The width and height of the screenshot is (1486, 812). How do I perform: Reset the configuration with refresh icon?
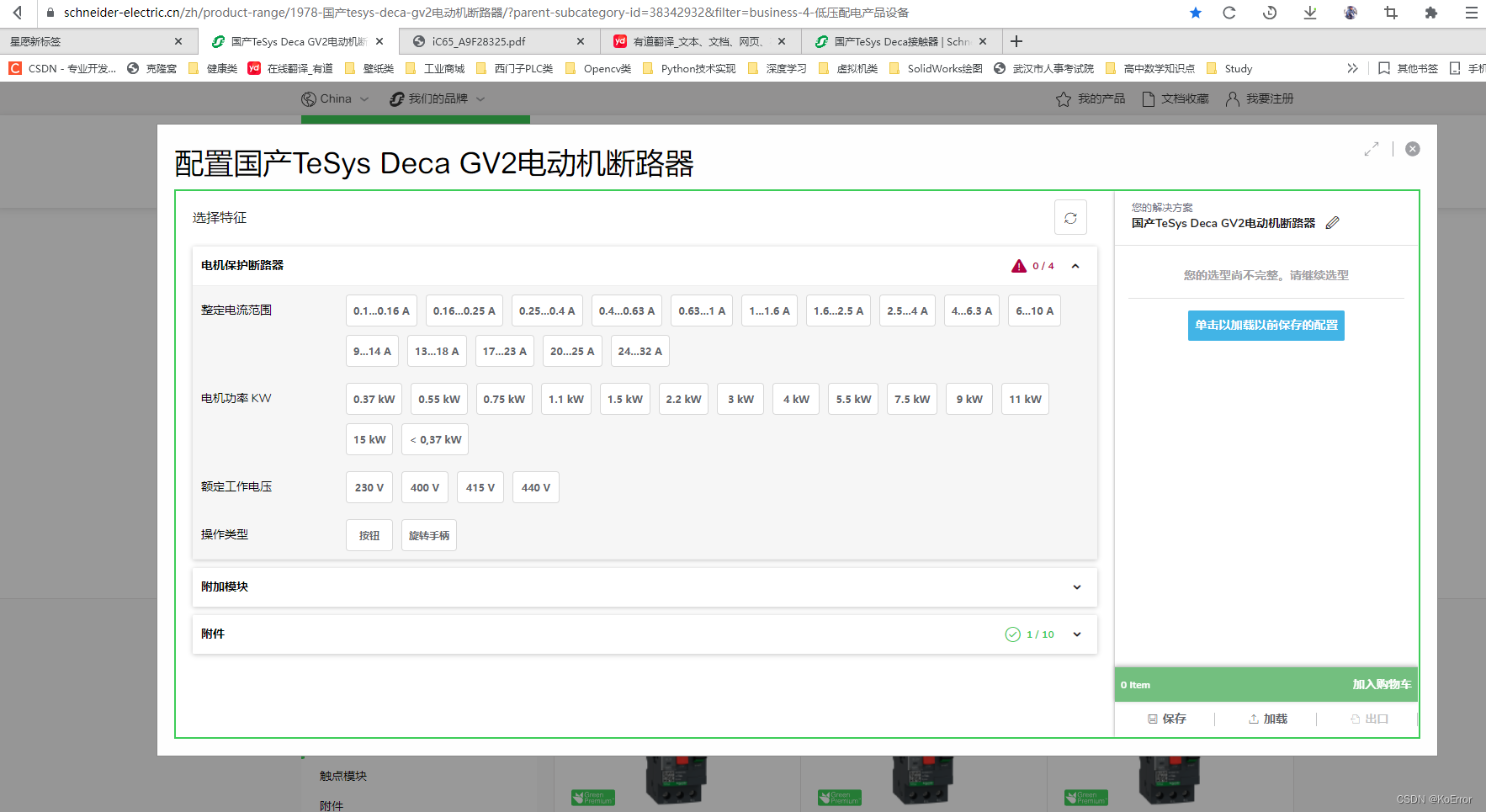click(x=1070, y=218)
